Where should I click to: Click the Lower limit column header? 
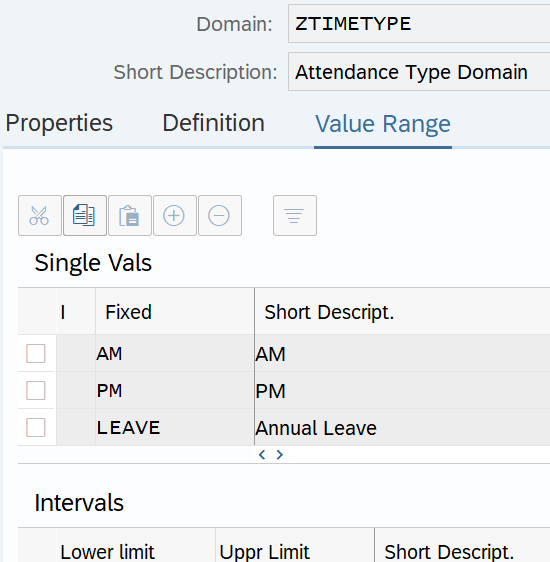[x=135, y=547]
